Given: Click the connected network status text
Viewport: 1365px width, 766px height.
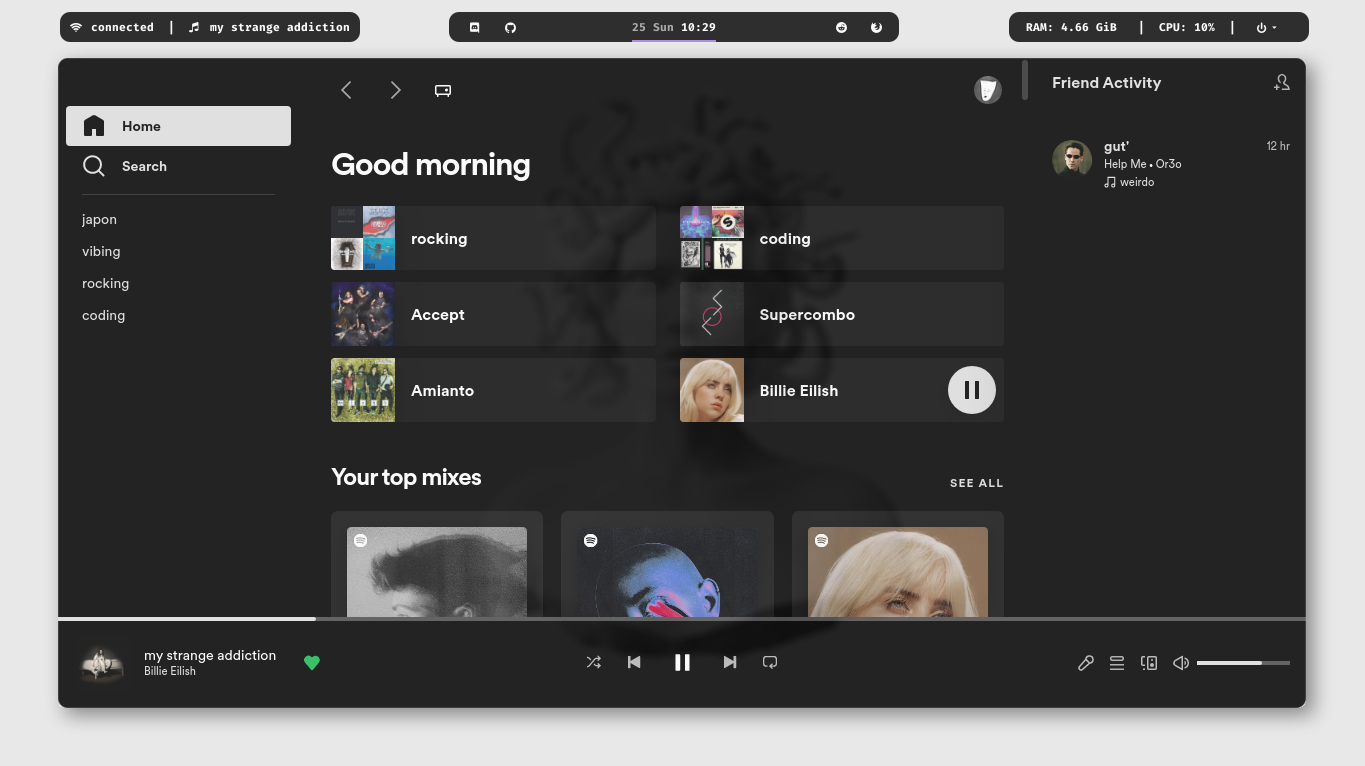Looking at the screenshot, I should point(122,27).
